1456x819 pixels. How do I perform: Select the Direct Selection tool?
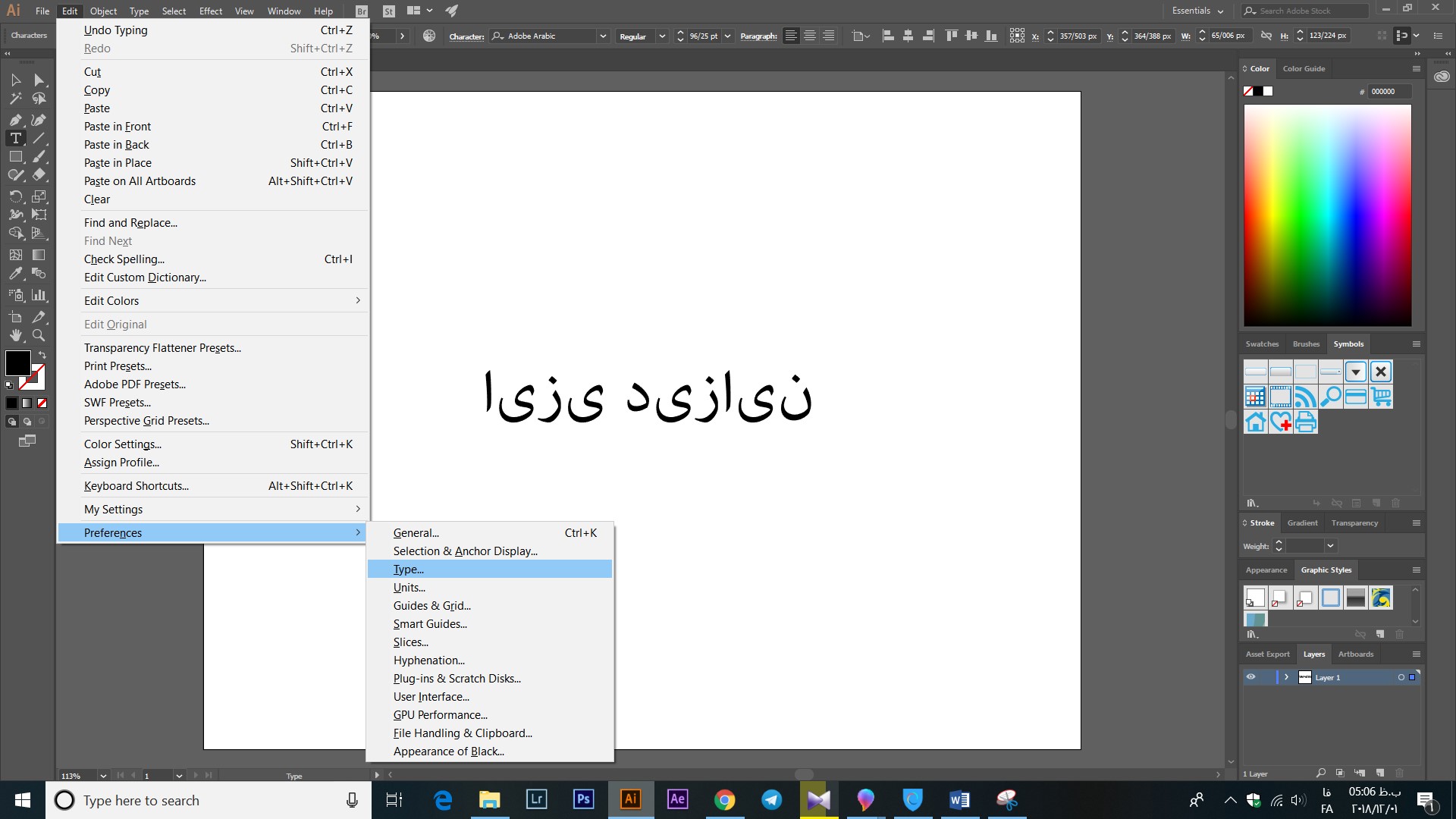click(39, 80)
